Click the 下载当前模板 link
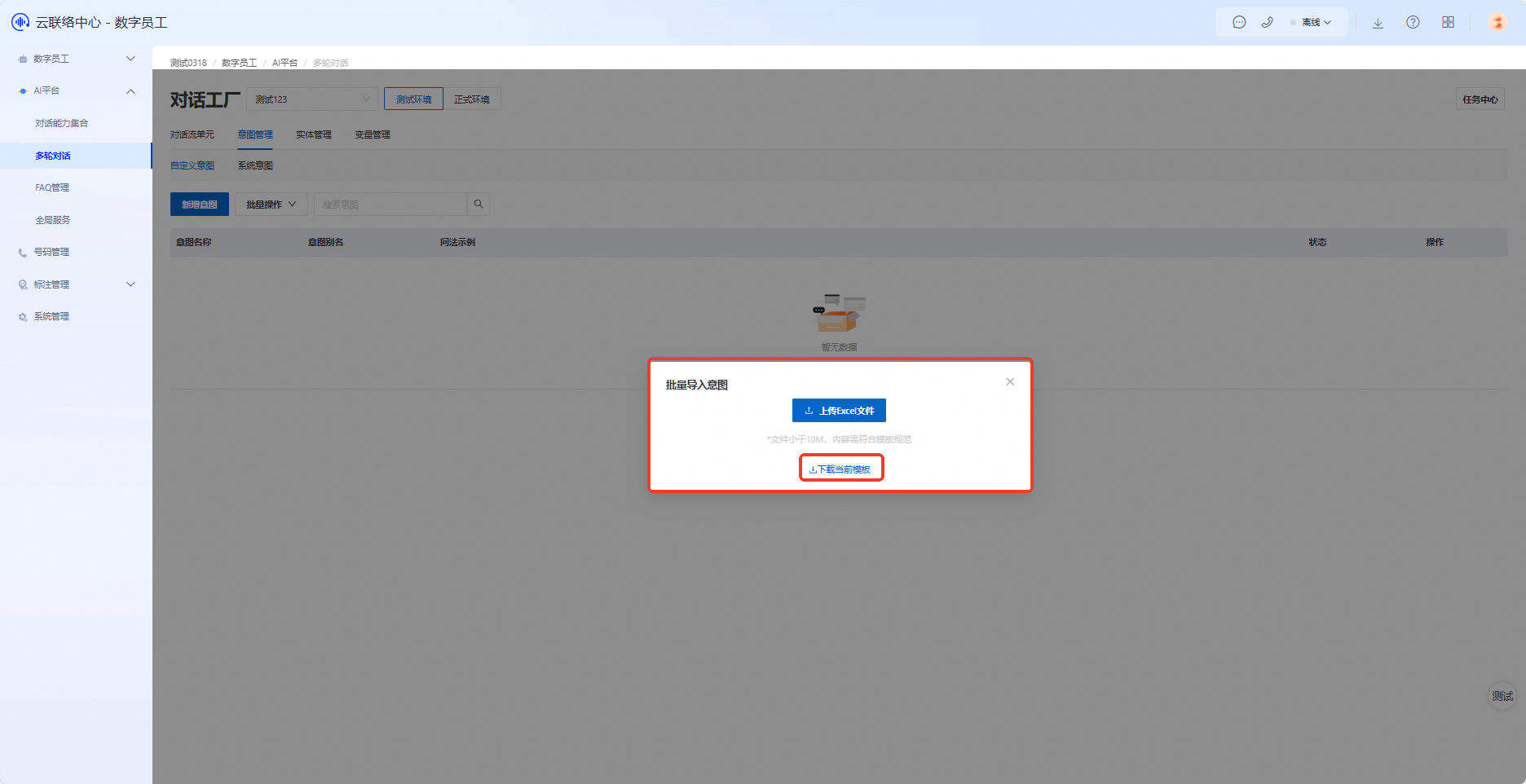 (x=840, y=469)
